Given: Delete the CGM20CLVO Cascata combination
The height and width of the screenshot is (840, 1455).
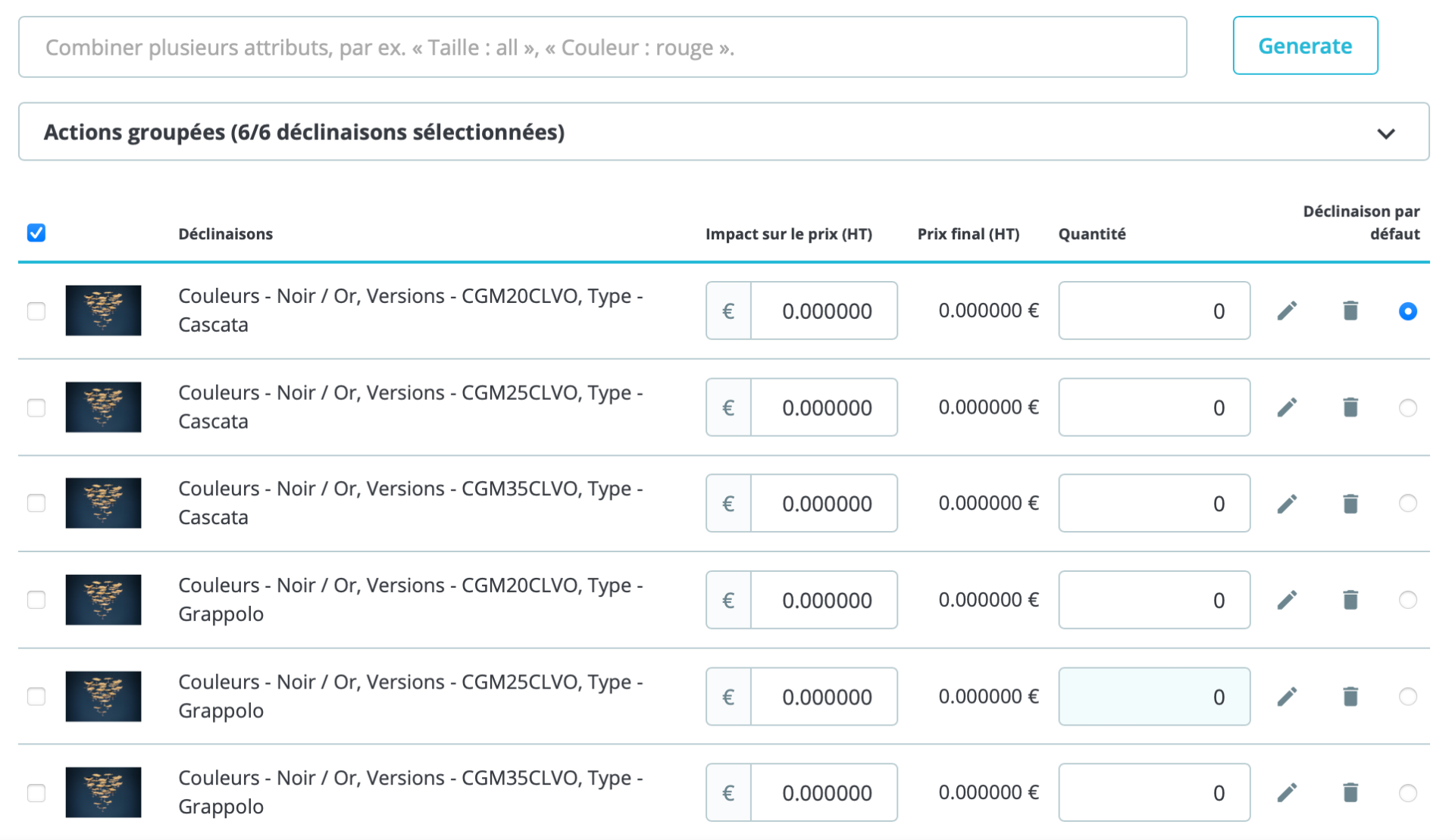Looking at the screenshot, I should click(x=1350, y=311).
